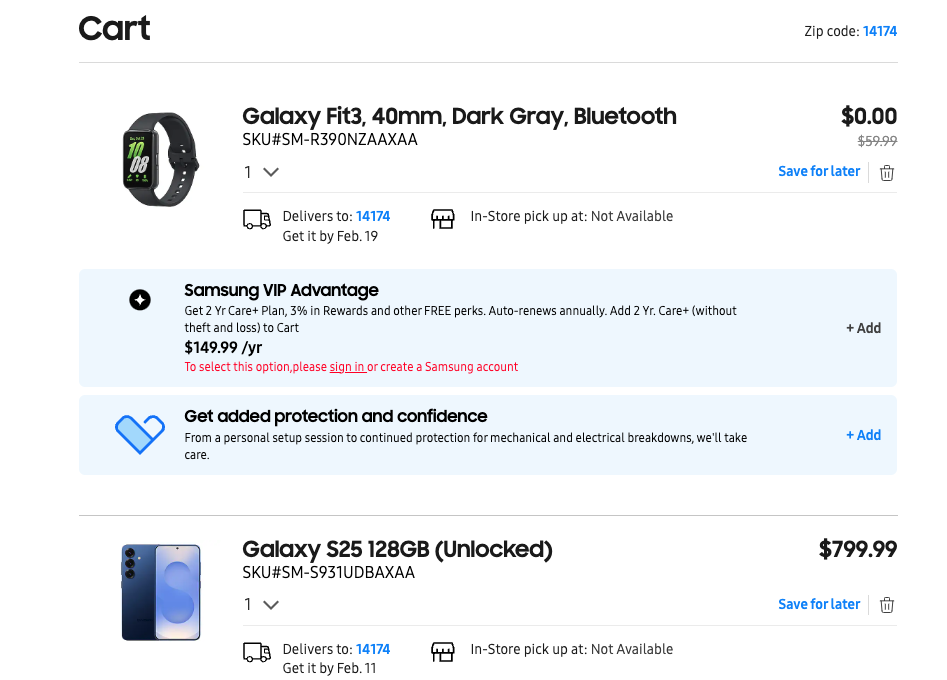Click the Galaxy S25 phone thumbnail image

(161, 592)
